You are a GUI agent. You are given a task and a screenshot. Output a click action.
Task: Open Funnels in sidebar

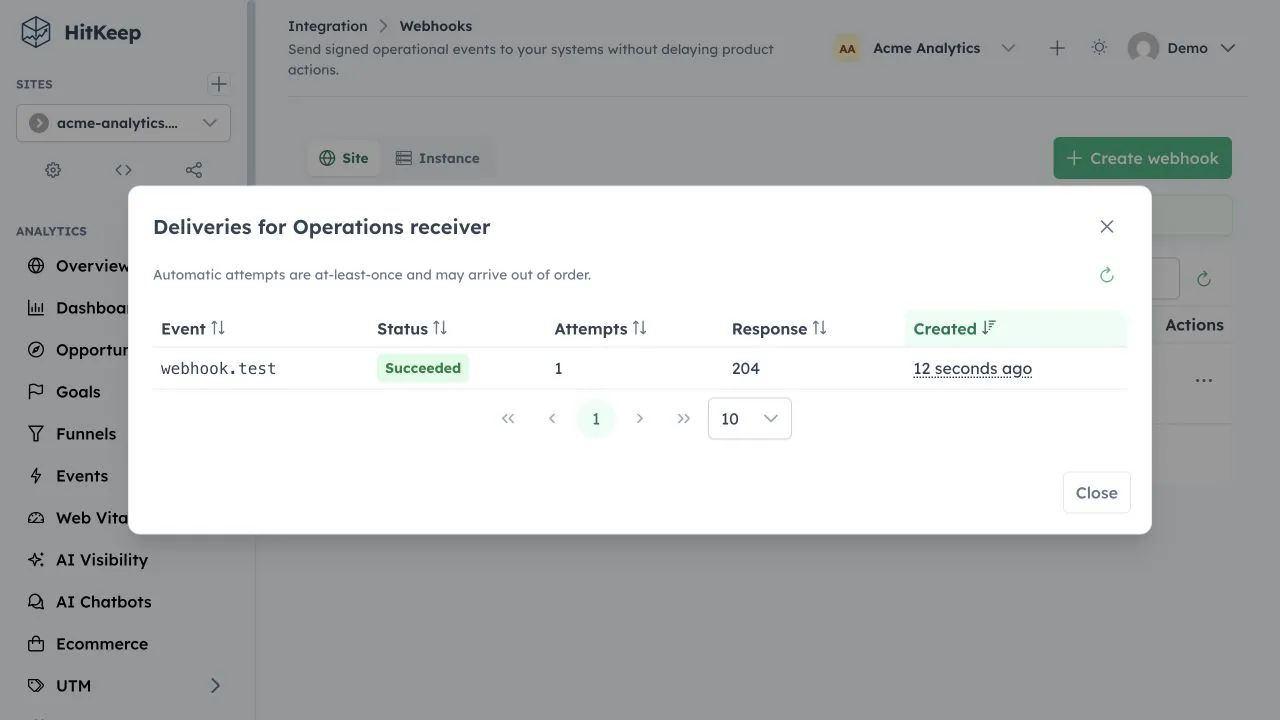point(86,434)
